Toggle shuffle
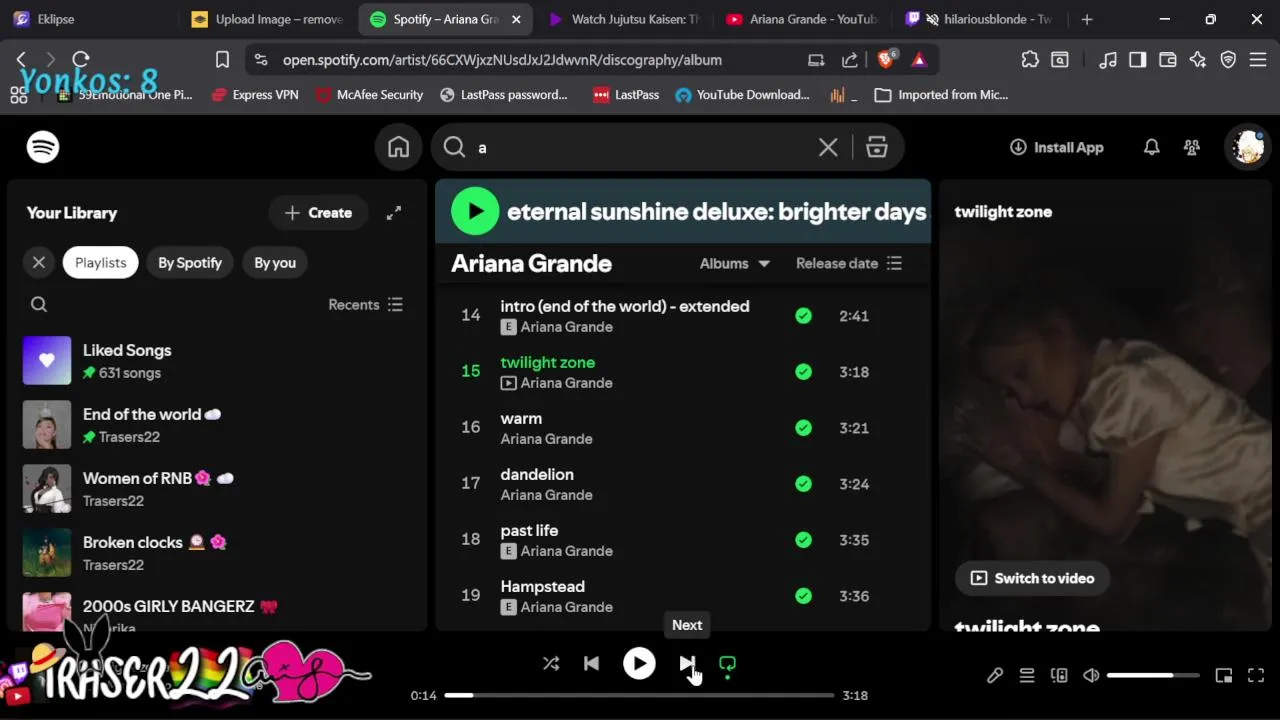The image size is (1280, 720). (x=551, y=663)
